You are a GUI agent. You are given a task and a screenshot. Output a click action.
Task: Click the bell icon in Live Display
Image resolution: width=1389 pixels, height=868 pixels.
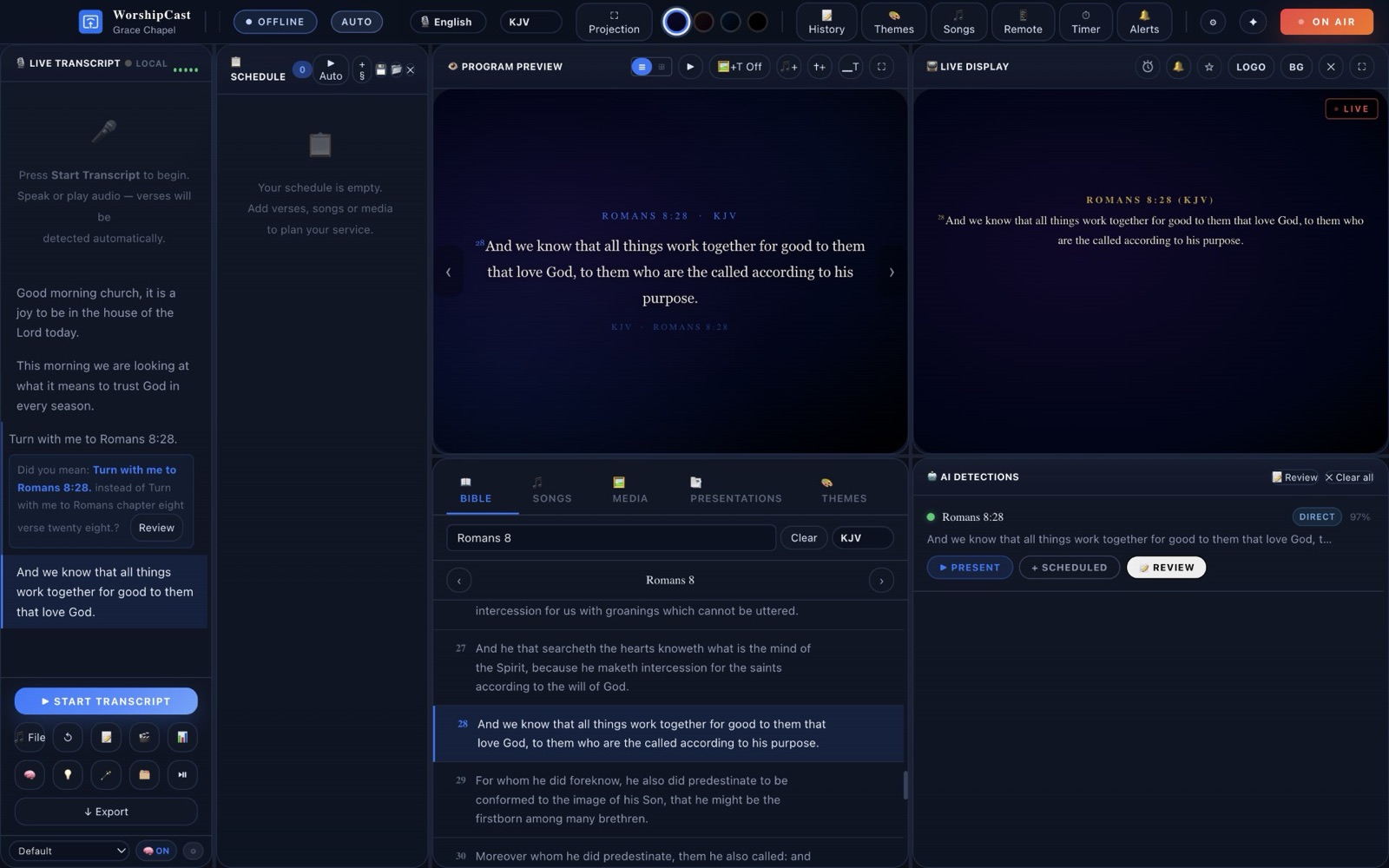pyautogui.click(x=1178, y=67)
